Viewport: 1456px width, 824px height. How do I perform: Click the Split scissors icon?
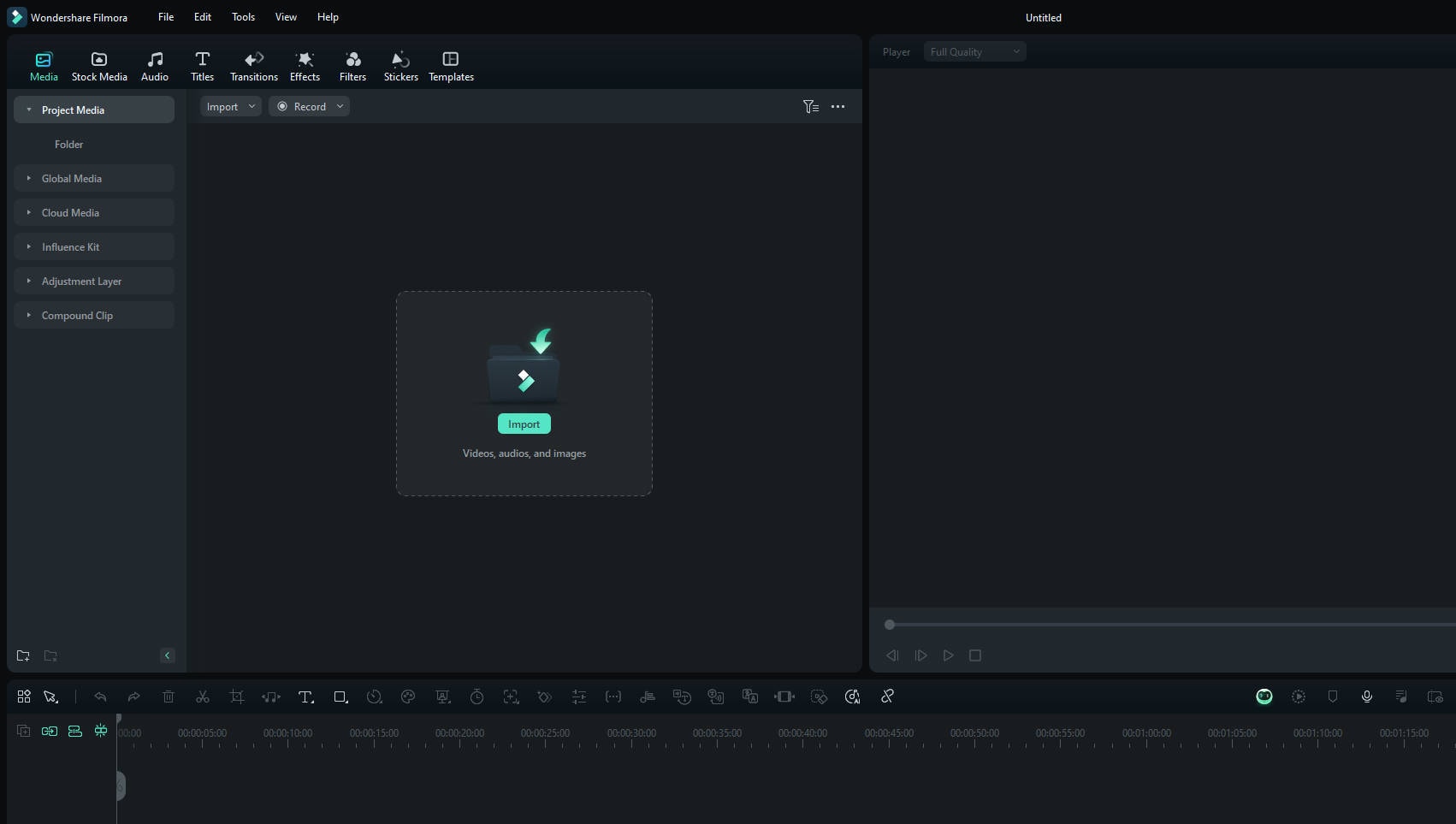pos(203,697)
